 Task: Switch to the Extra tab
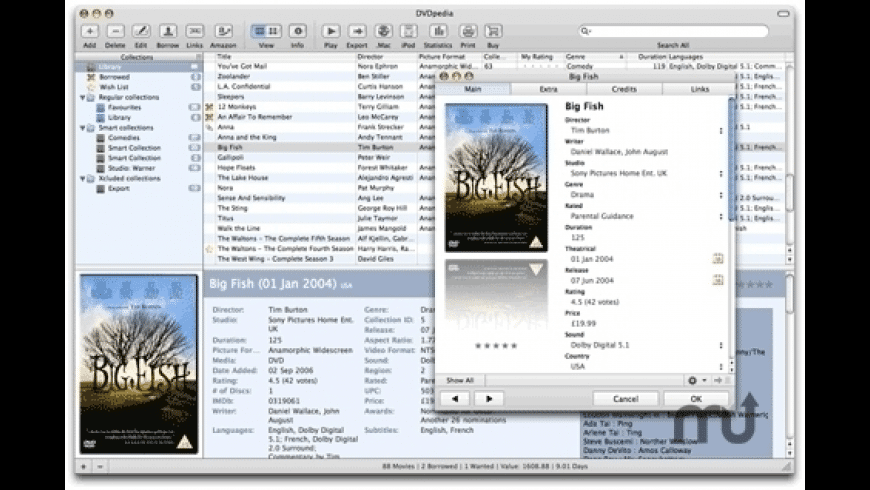pyautogui.click(x=548, y=89)
